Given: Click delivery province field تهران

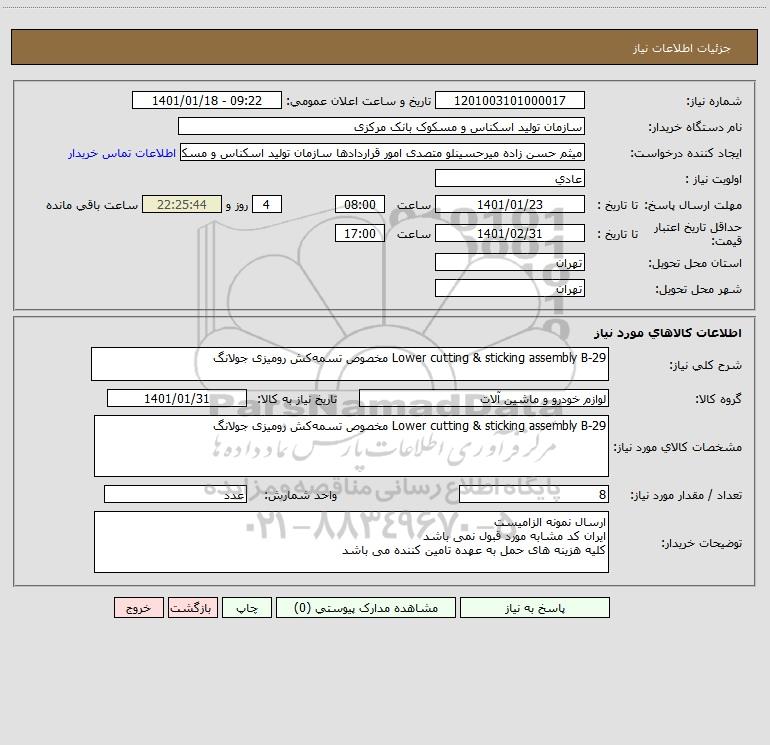Looking at the screenshot, I should coord(510,262).
